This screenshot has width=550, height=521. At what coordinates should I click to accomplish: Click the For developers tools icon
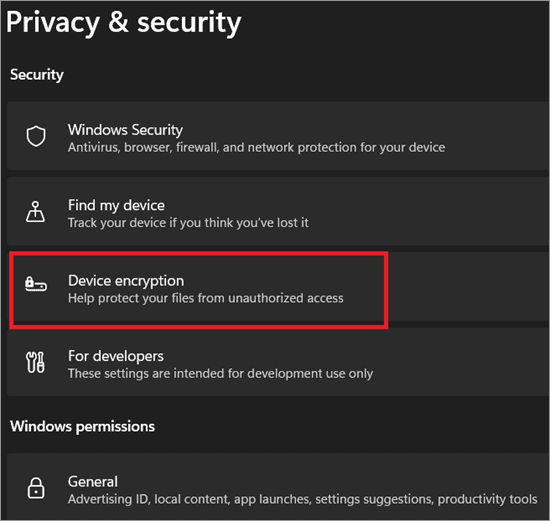[x=35, y=362]
